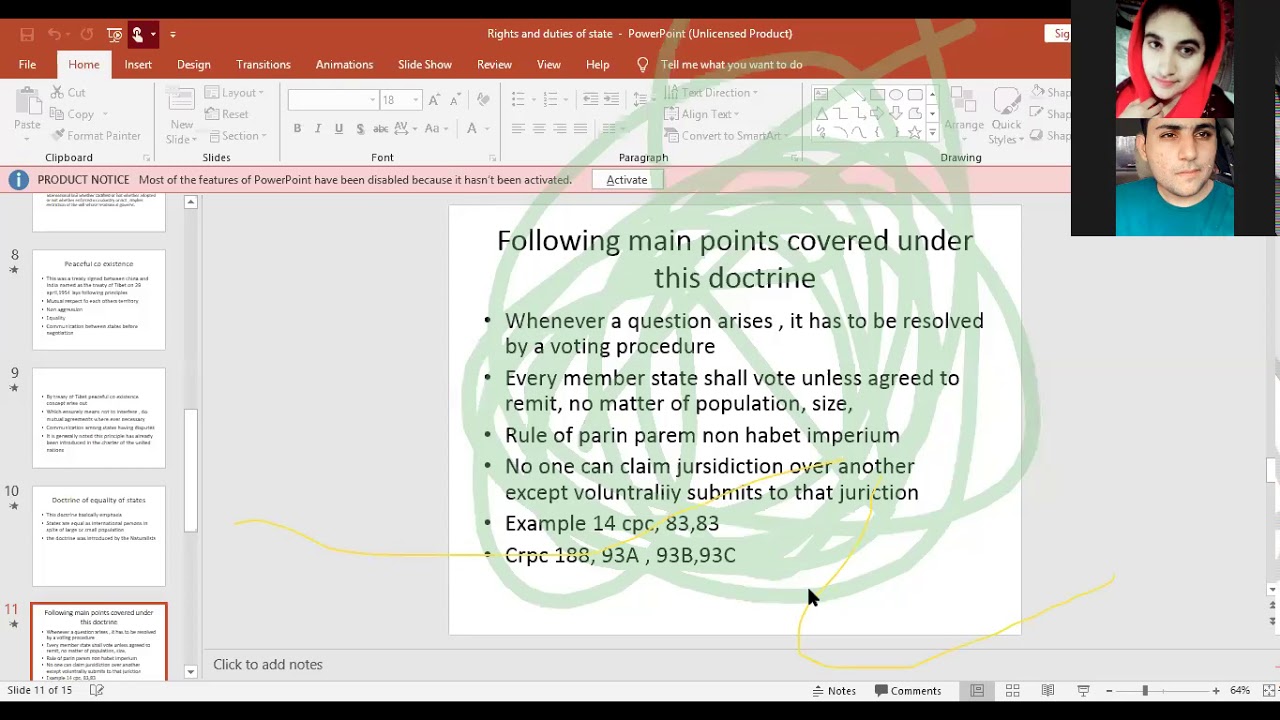Select the Text Box shape in gallery
The width and height of the screenshot is (1280, 720).
coord(821,95)
